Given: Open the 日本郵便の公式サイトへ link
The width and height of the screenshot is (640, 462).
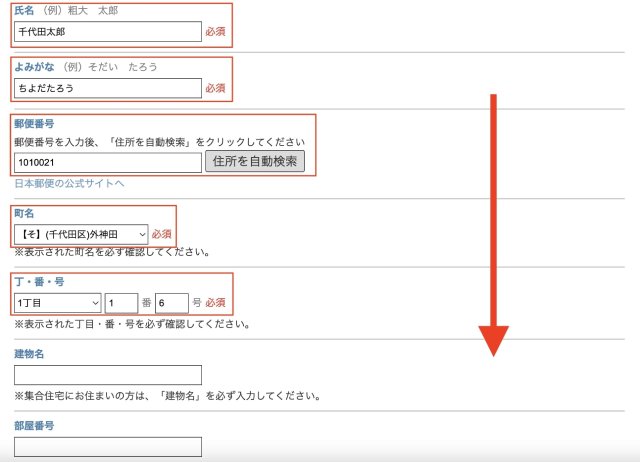Looking at the screenshot, I should click(69, 184).
